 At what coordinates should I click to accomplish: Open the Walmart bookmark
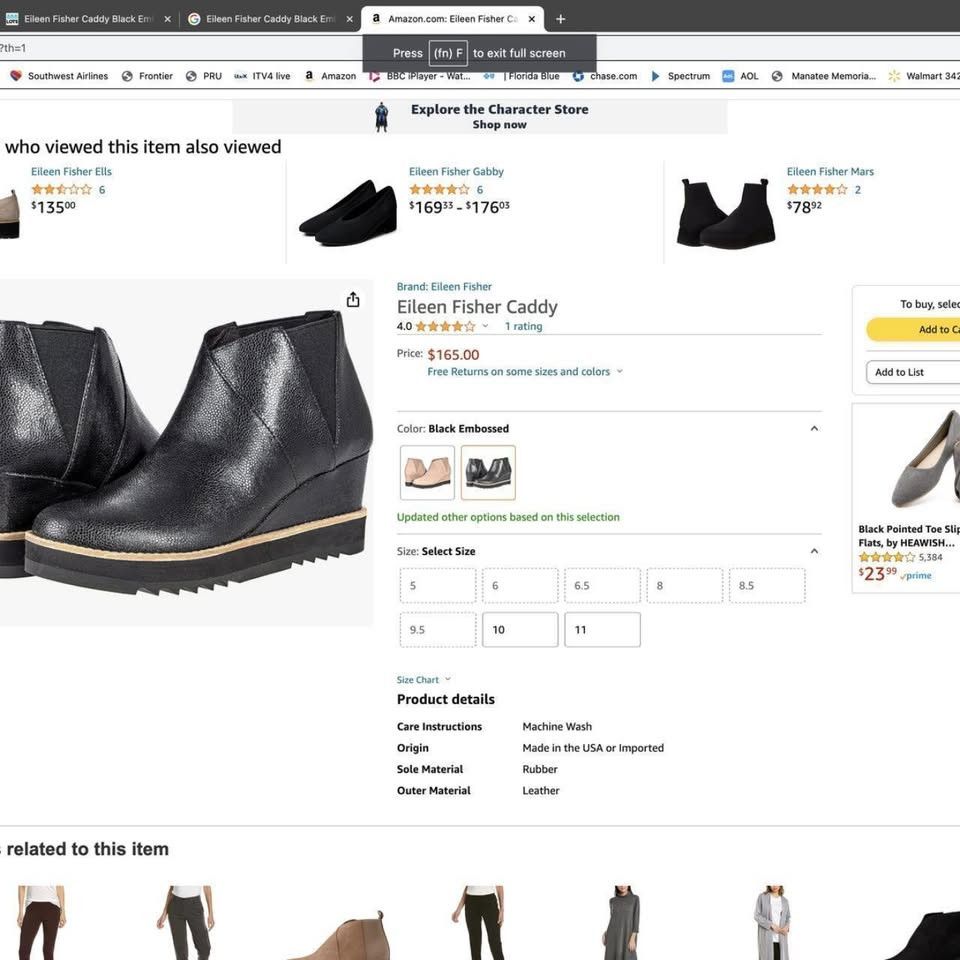tap(924, 76)
